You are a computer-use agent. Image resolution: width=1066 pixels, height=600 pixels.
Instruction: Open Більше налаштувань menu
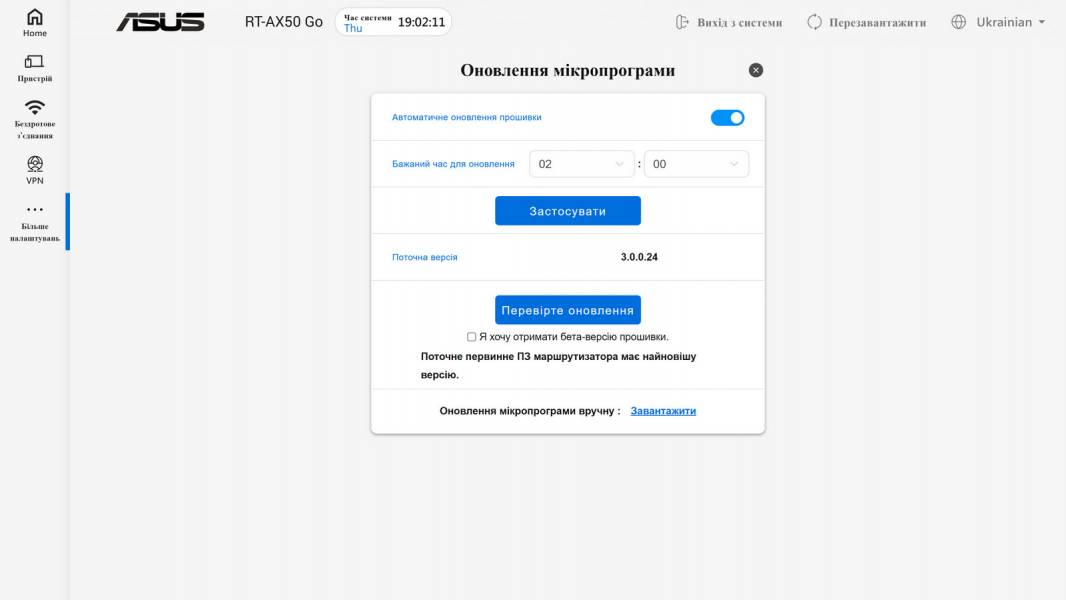(35, 224)
